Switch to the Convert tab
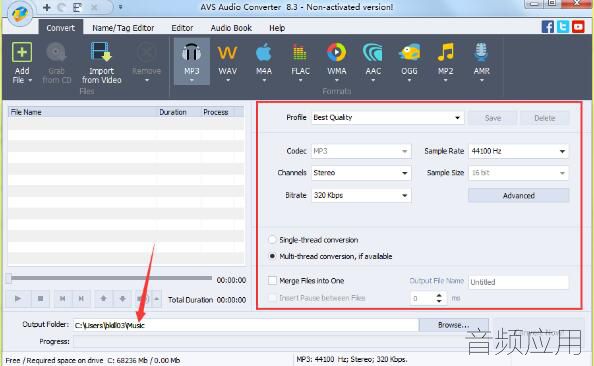 [61, 28]
